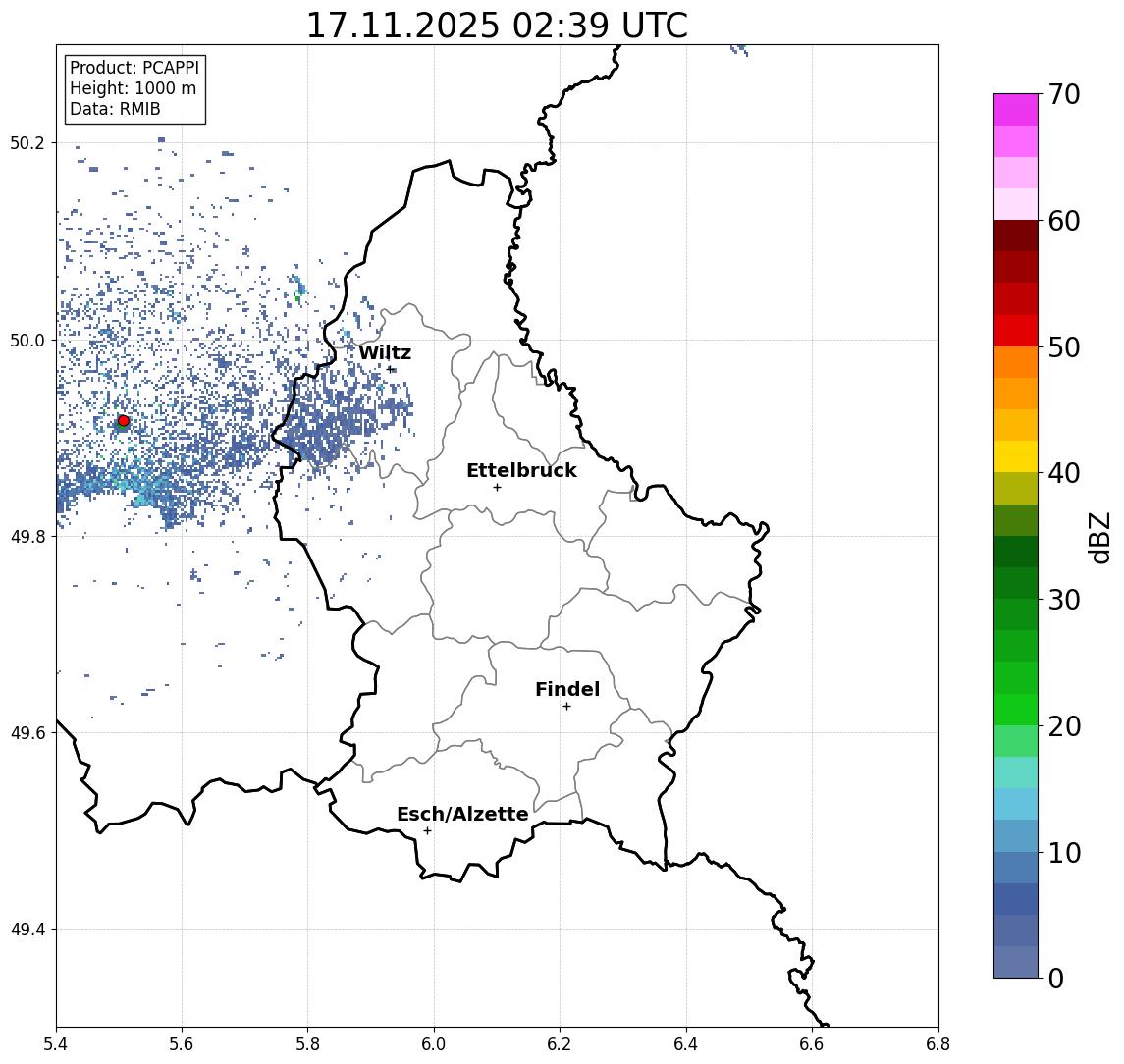The width and height of the screenshot is (1124, 1064).
Task: Pick the orange colorbar segment below 50
Action: tap(1016, 362)
